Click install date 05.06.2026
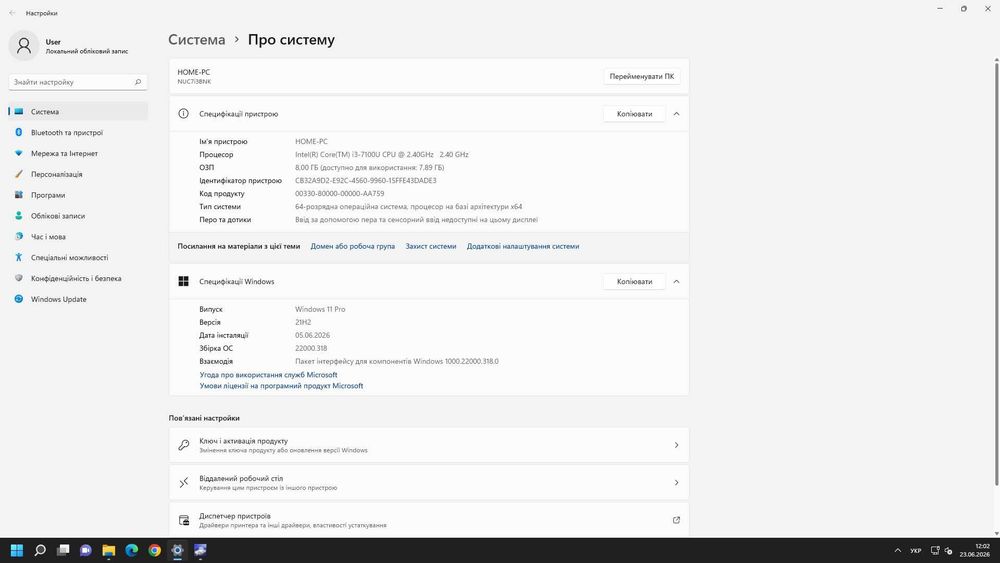 (x=312, y=335)
